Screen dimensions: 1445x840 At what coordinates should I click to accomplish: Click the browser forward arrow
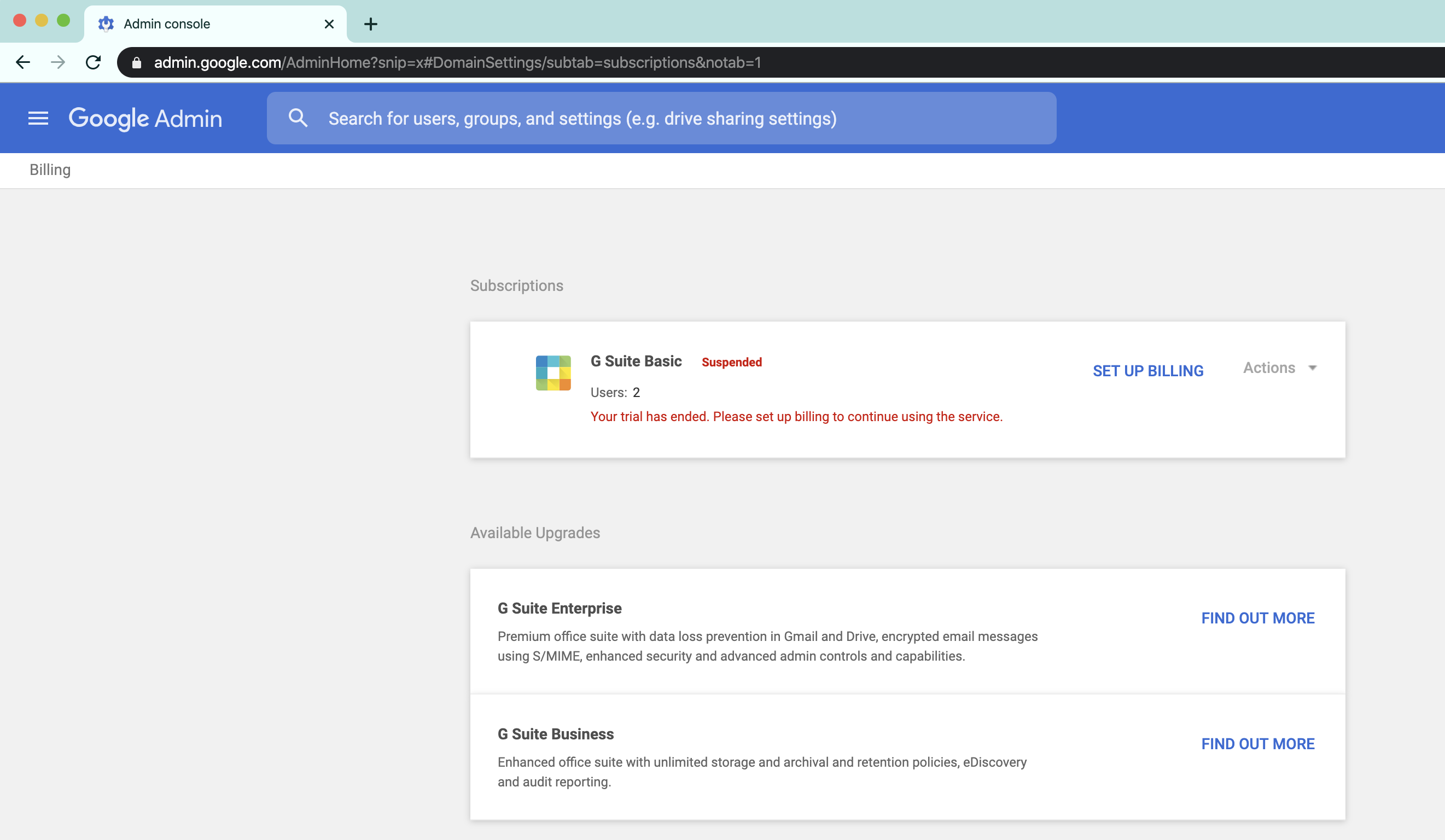click(x=58, y=62)
